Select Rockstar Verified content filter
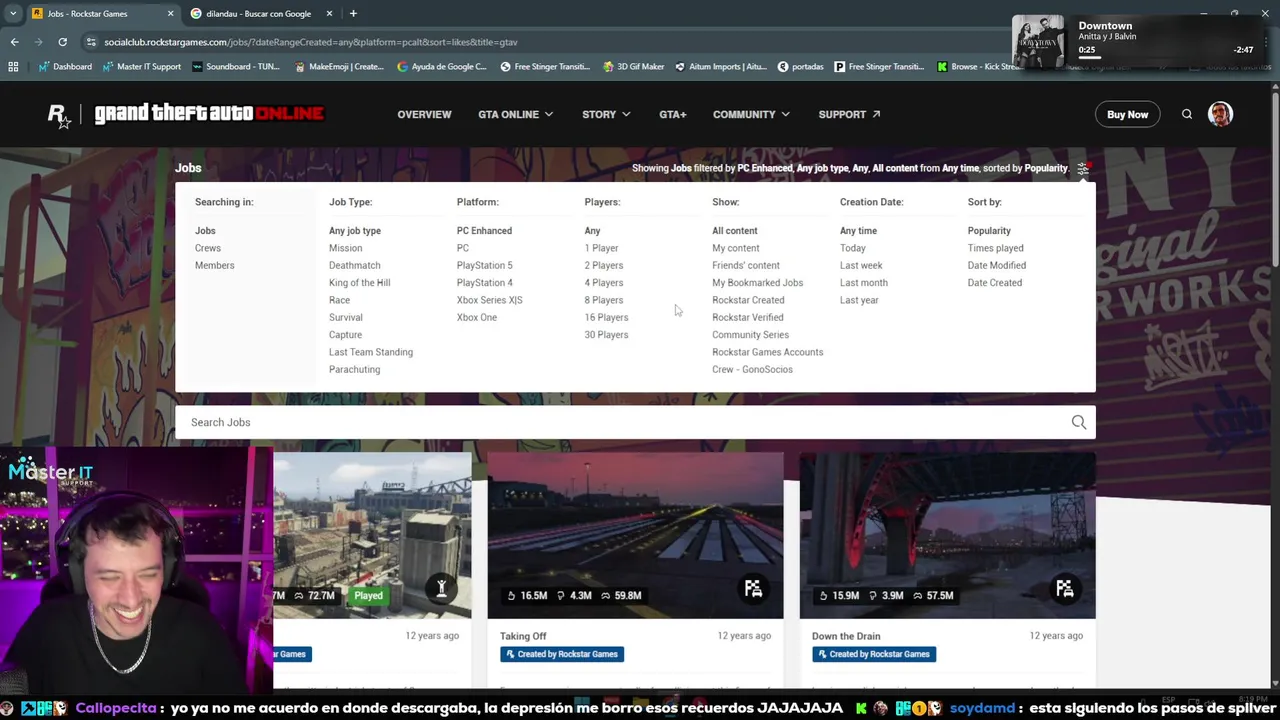Viewport: 1280px width, 720px height. (747, 317)
